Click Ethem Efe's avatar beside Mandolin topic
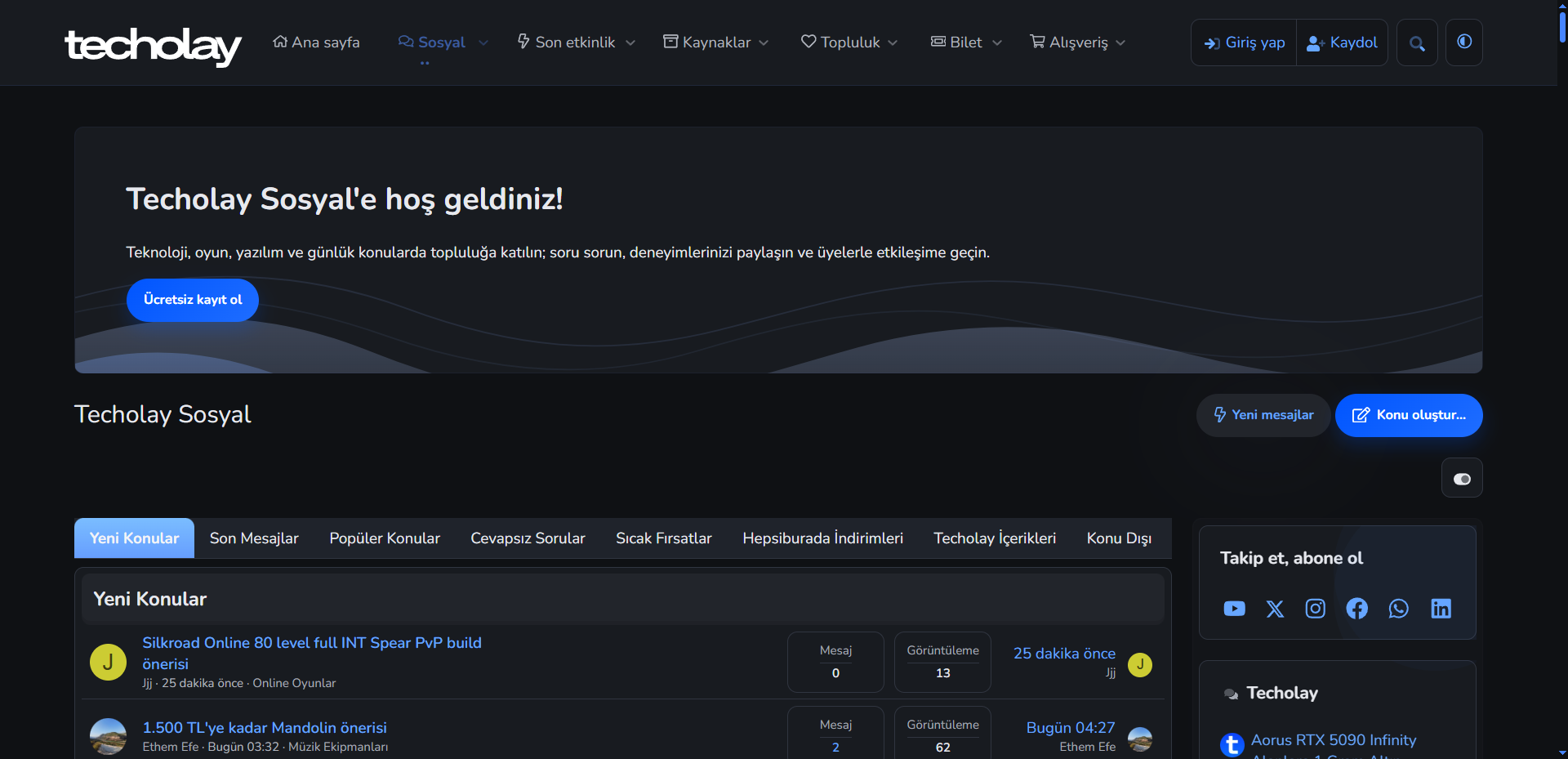This screenshot has height=759, width=1568. point(108,736)
